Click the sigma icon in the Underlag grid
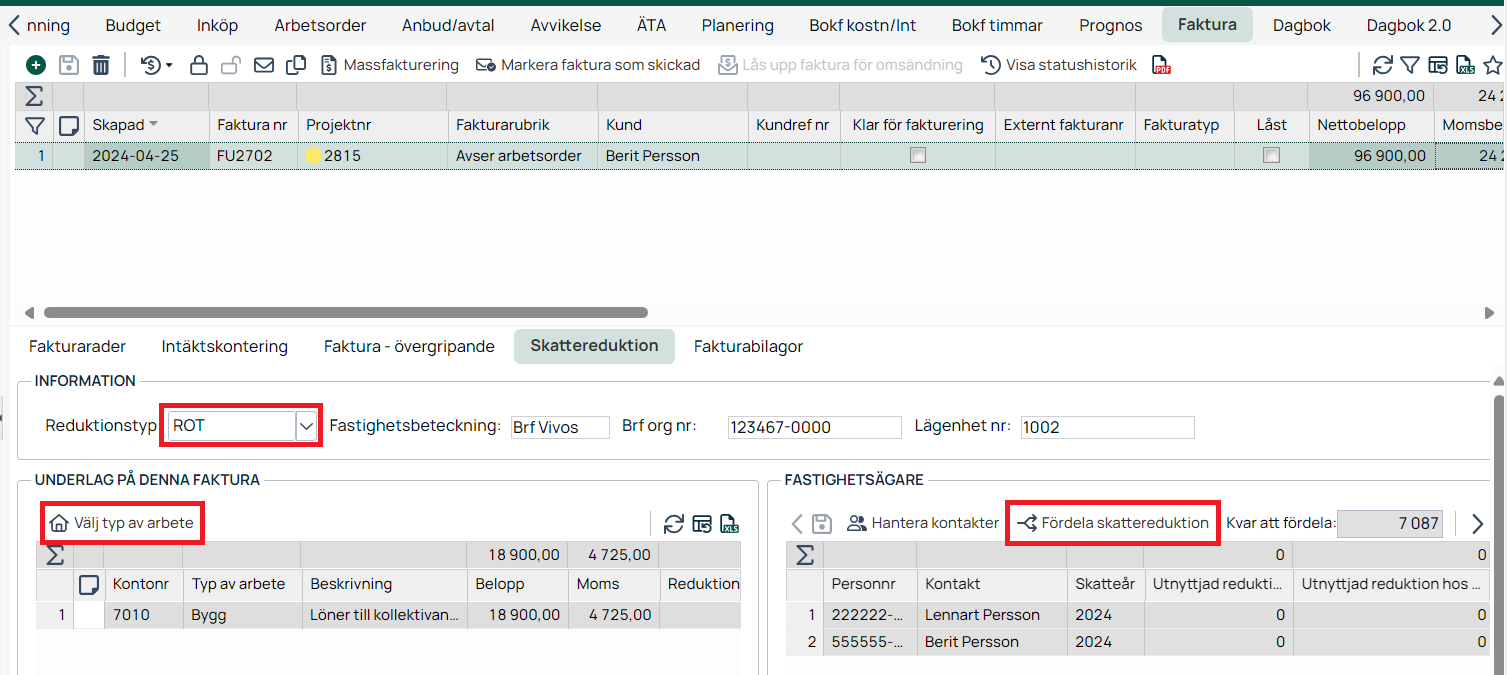The width and height of the screenshot is (1508, 675). pyautogui.click(x=55, y=555)
